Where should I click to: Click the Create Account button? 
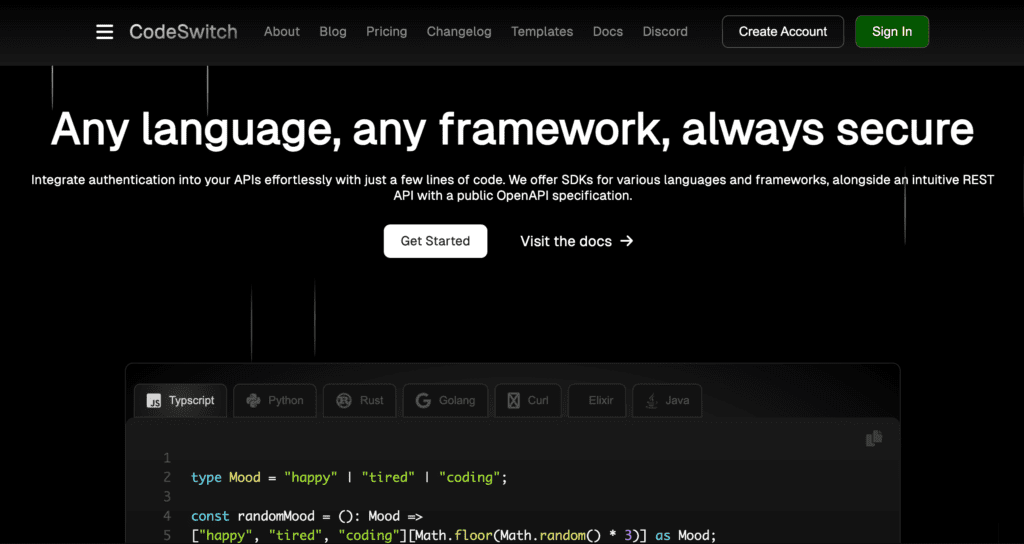click(782, 32)
